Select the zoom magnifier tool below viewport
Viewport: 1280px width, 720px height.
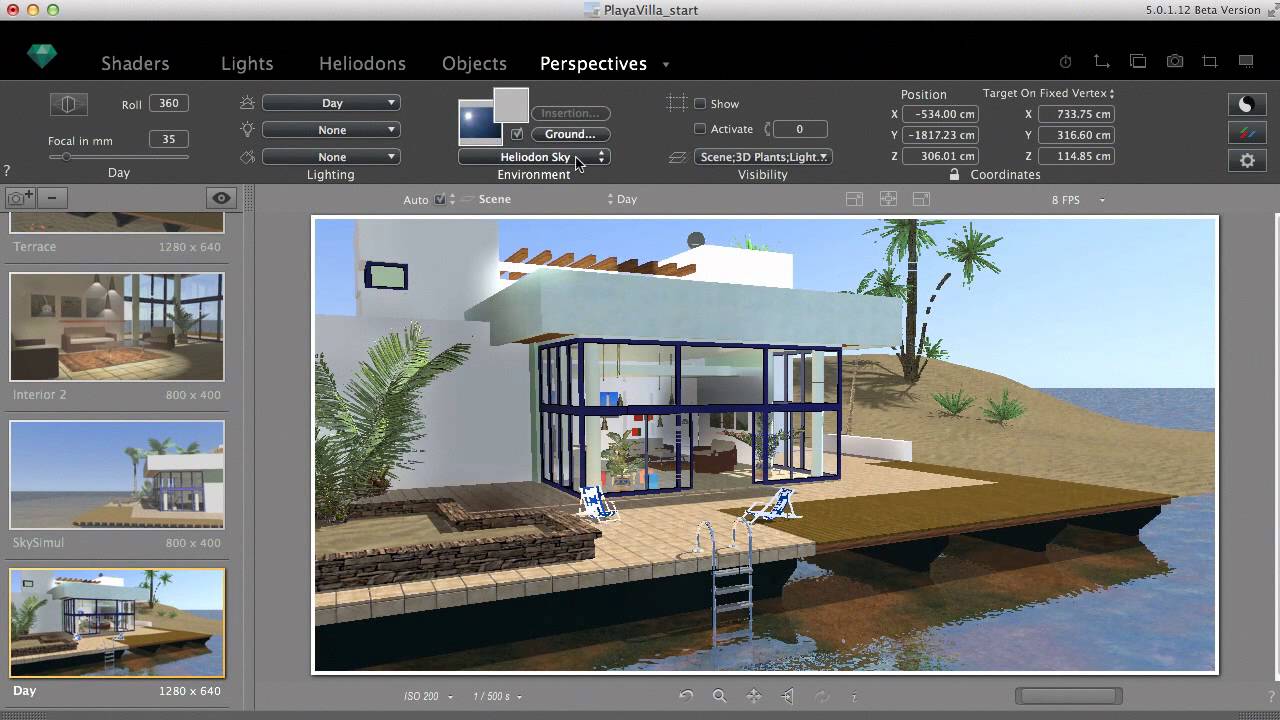(719, 696)
